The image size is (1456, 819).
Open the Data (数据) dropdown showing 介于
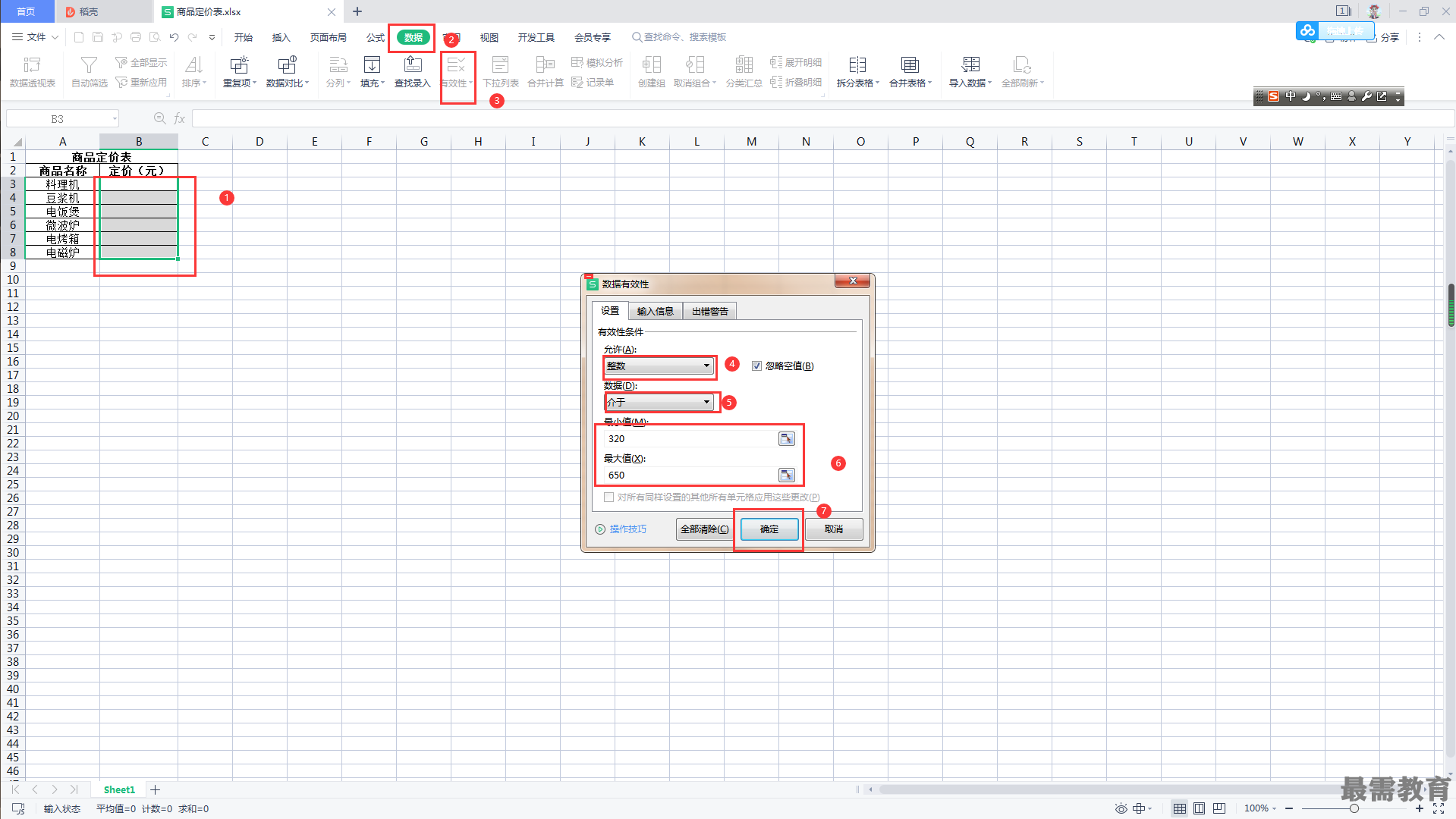click(659, 403)
